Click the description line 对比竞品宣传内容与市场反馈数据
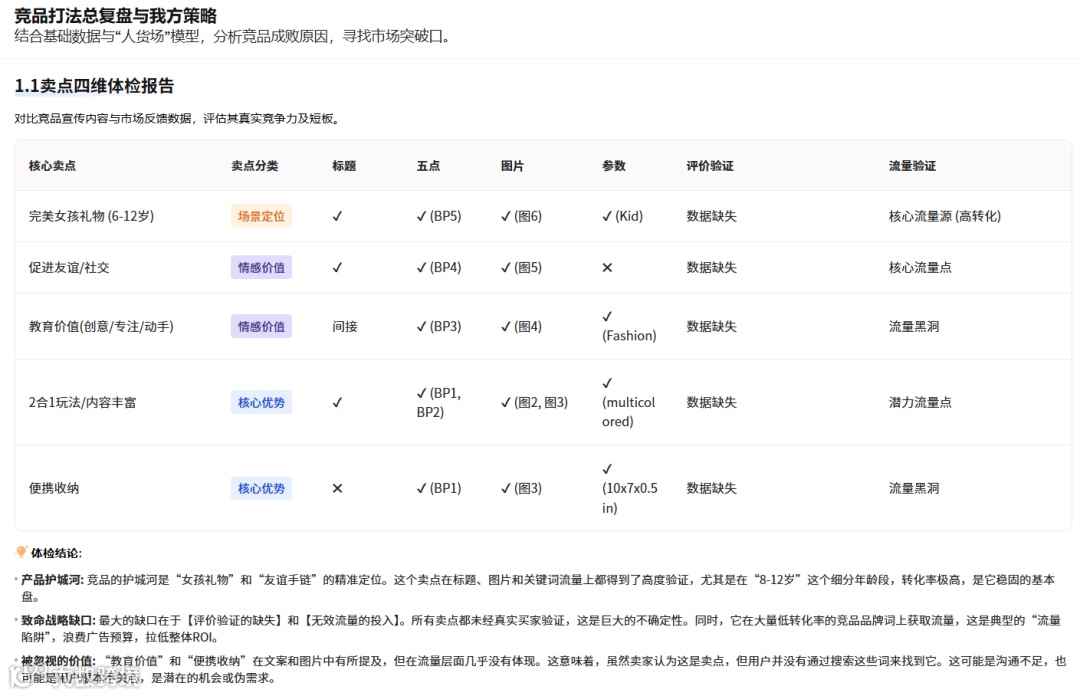Image resolution: width=1080 pixels, height=696 pixels. 178,119
